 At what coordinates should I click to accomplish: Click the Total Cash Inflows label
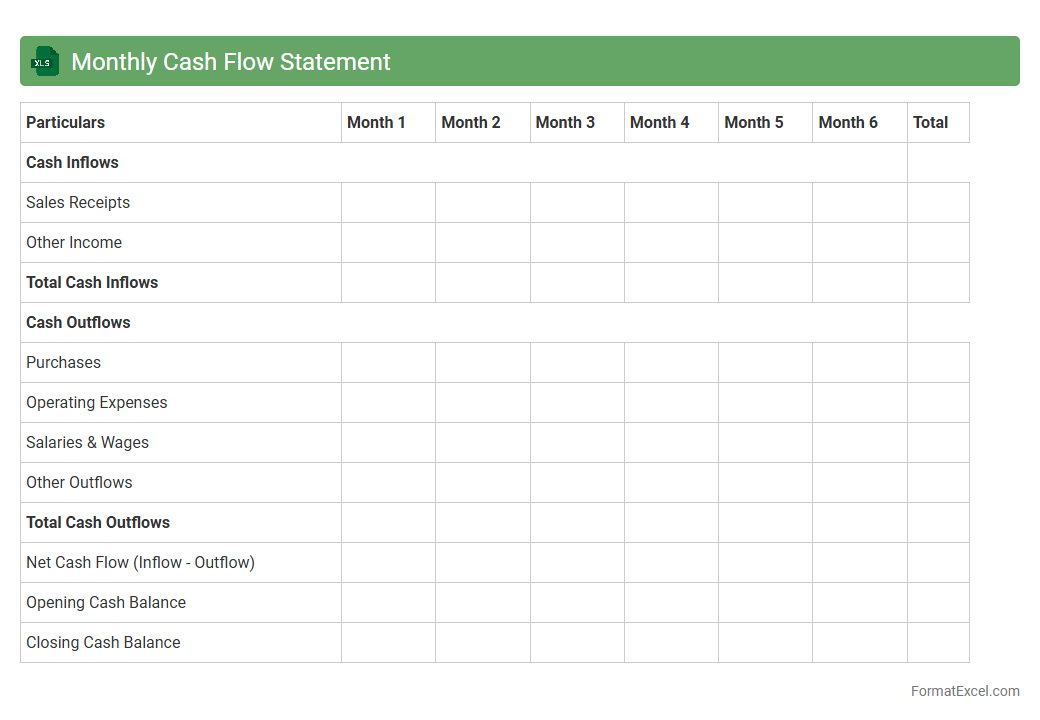point(92,282)
